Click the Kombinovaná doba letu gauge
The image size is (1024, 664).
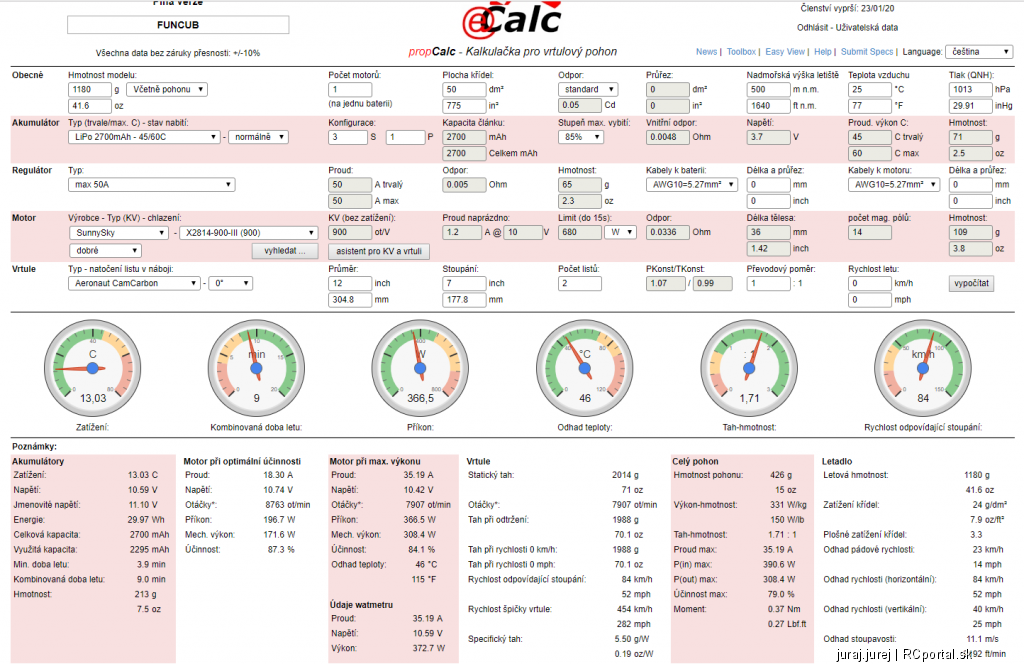(x=256, y=368)
